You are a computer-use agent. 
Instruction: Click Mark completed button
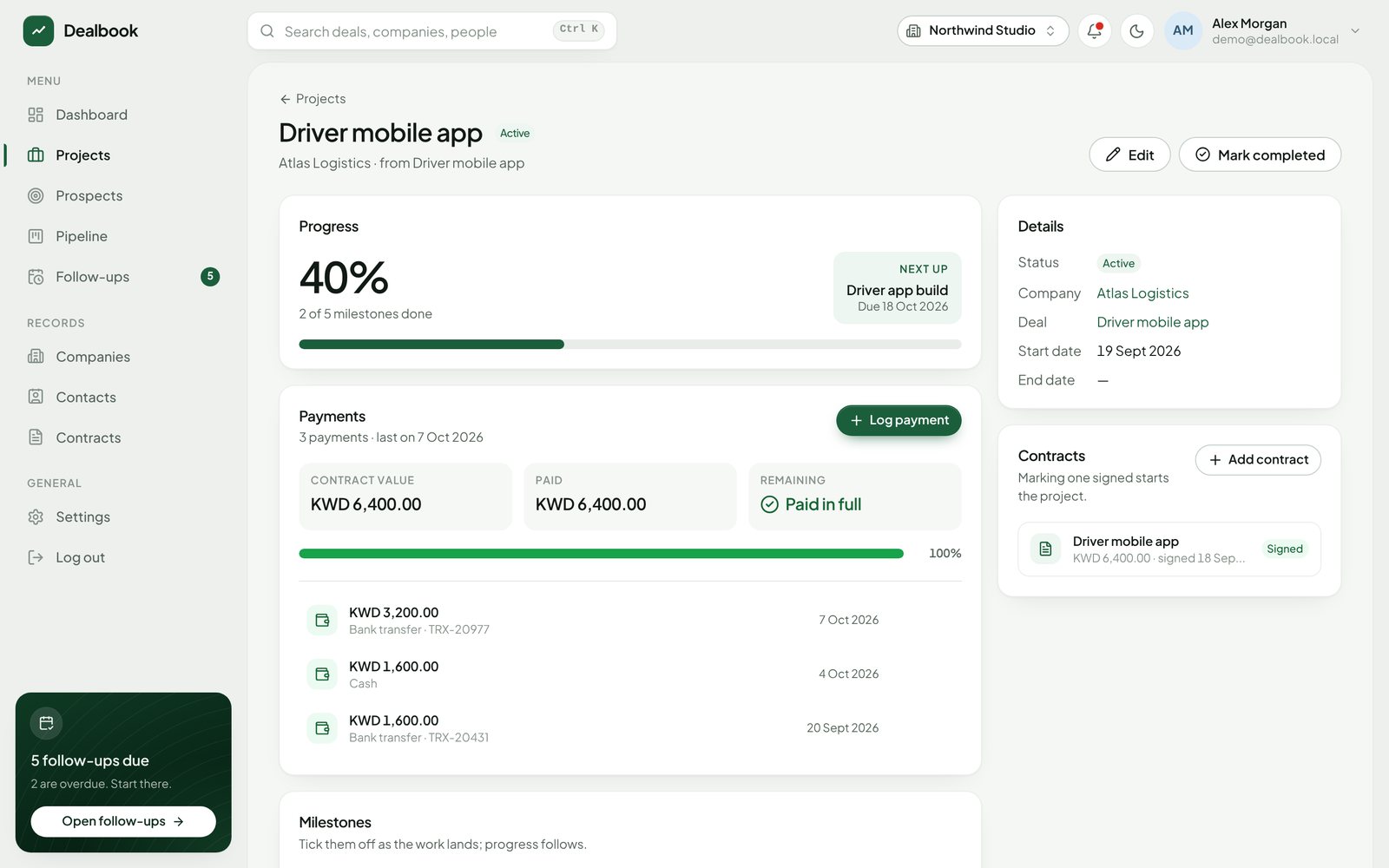coord(1260,155)
